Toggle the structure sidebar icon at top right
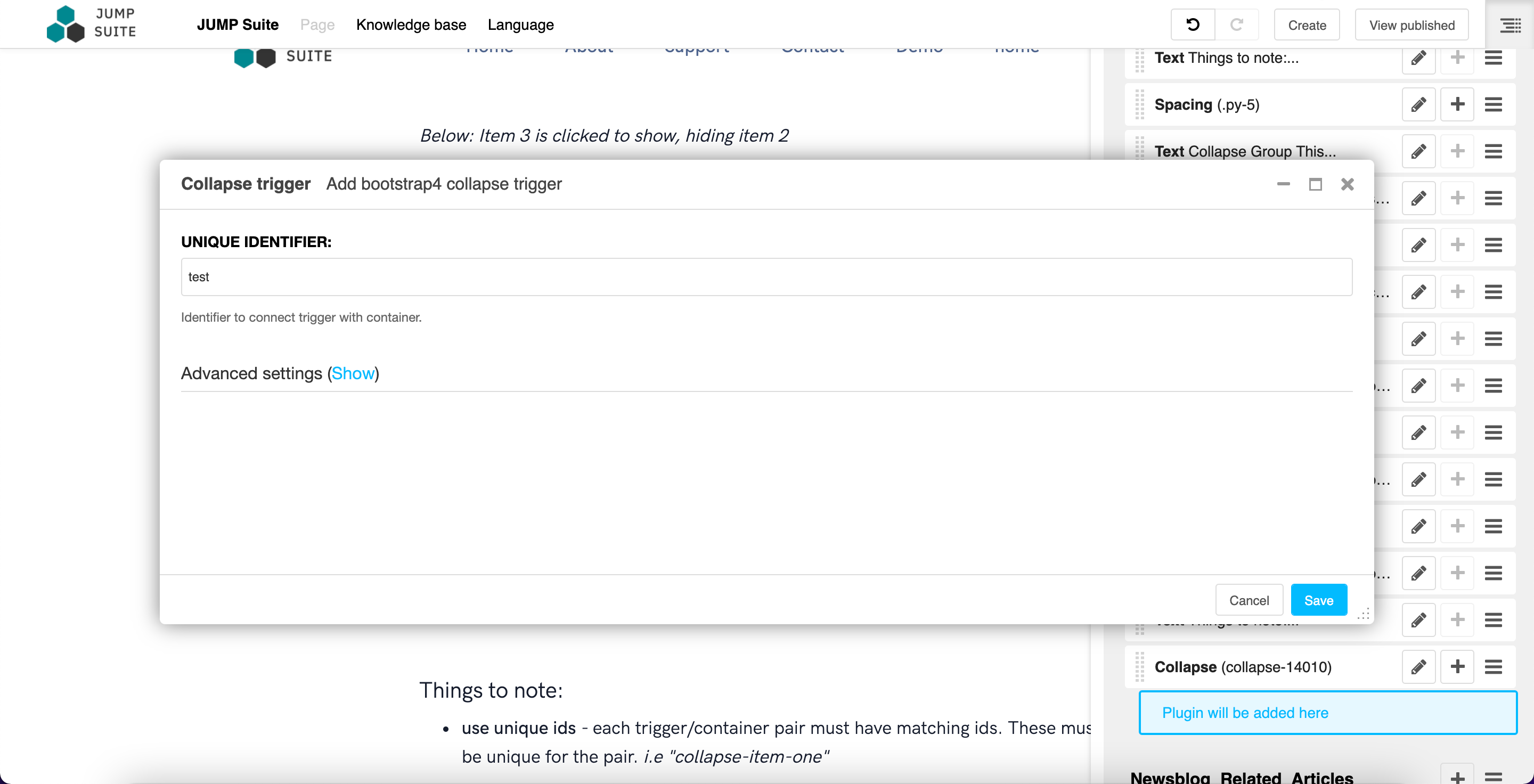Image resolution: width=1534 pixels, height=784 pixels. coord(1510,25)
